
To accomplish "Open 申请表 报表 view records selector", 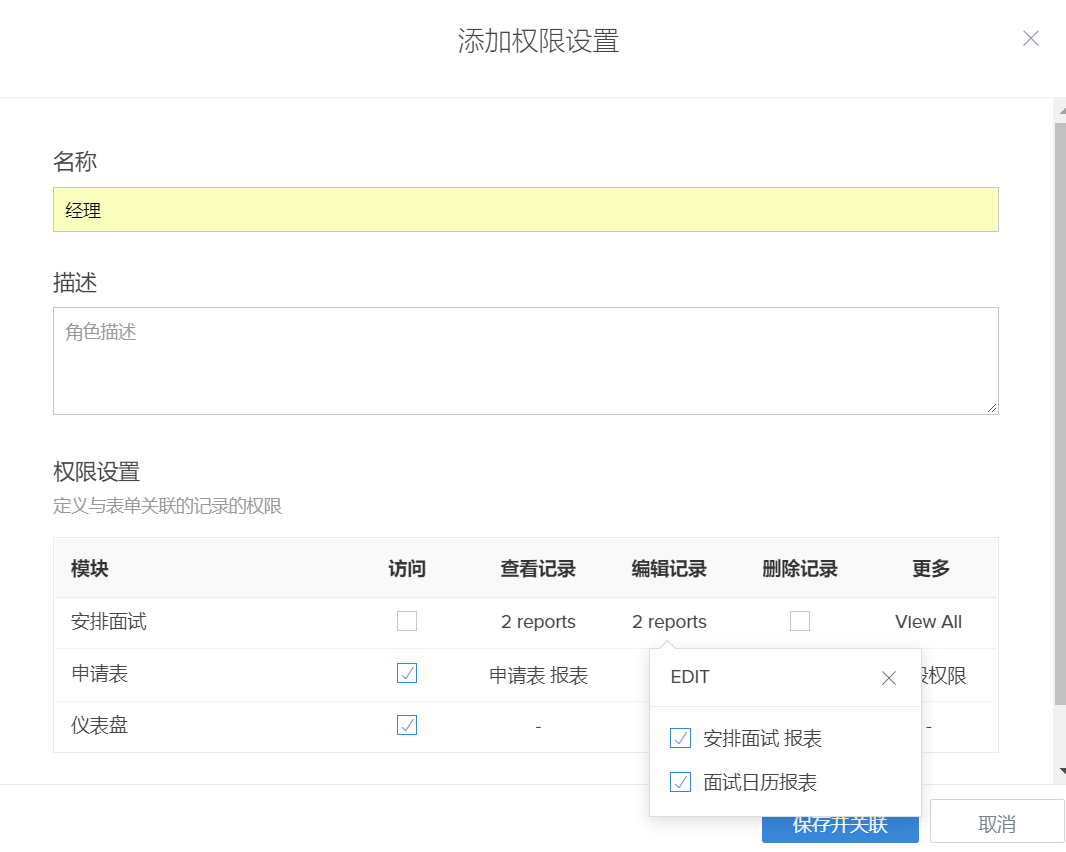I will pyautogui.click(x=538, y=676).
